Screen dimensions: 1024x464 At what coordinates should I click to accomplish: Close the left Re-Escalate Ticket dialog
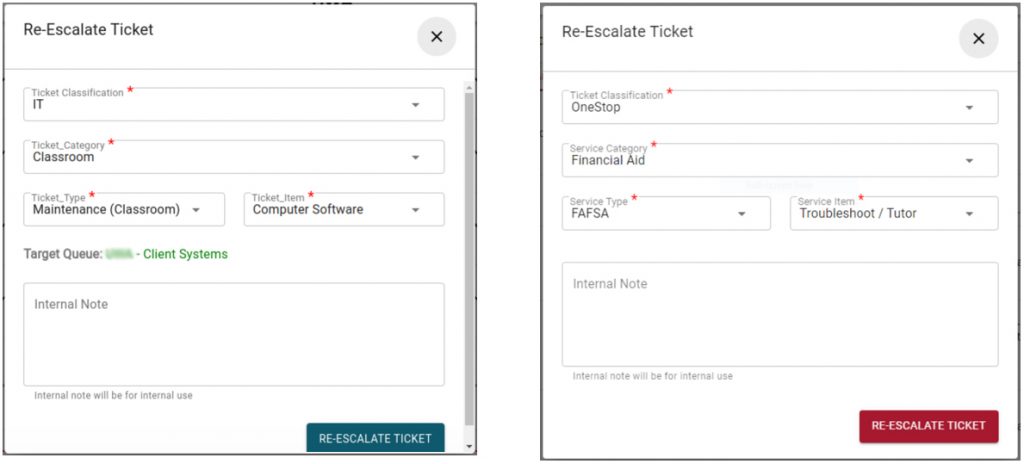436,37
